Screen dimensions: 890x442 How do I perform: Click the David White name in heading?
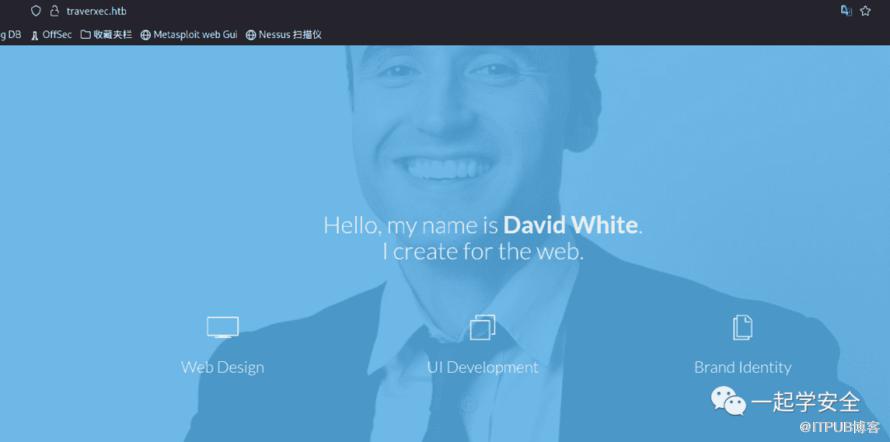tap(570, 225)
